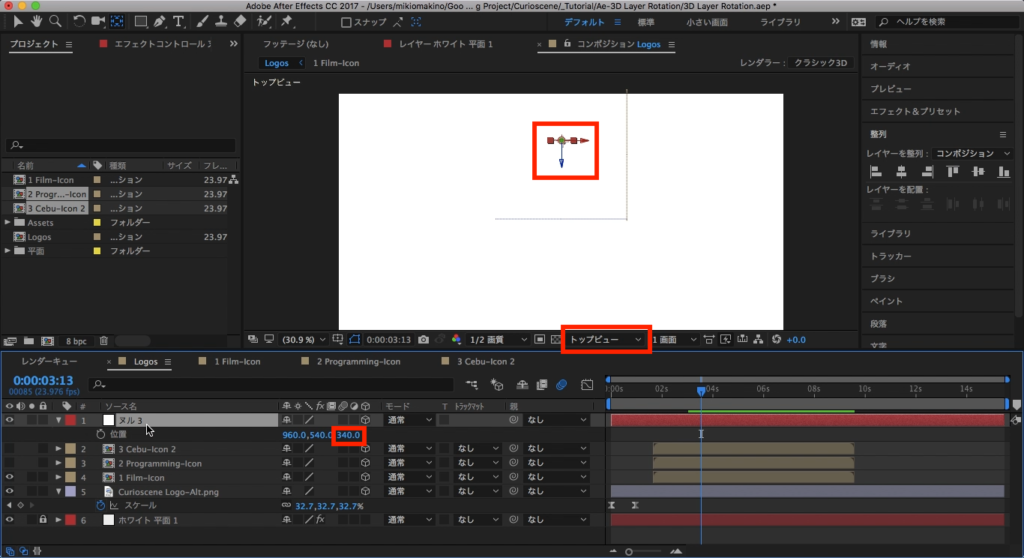The height and width of the screenshot is (558, 1024).
Task: Enable the スナップ snapping checkbox
Action: 347,22
